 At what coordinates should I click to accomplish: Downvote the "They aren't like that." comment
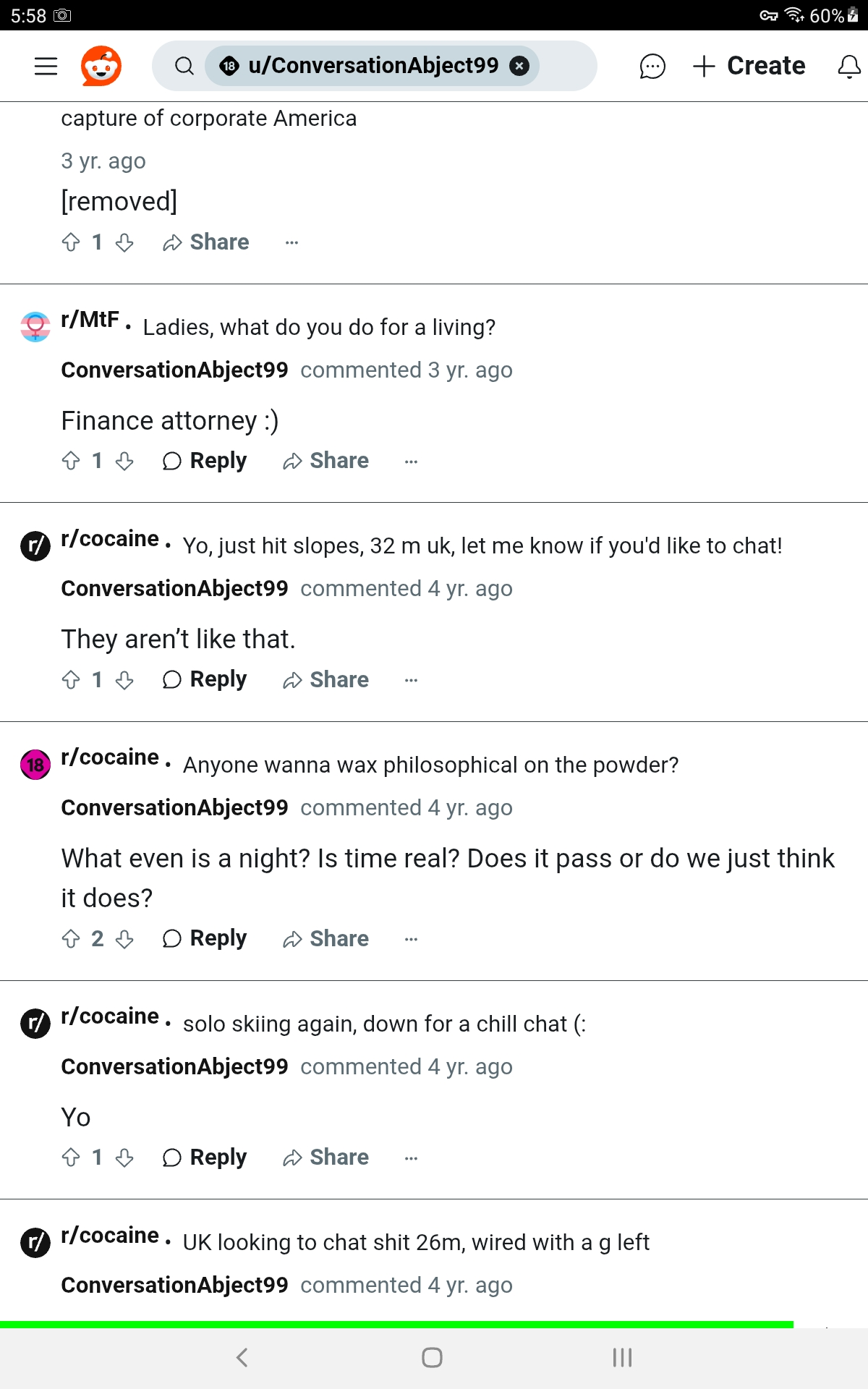[x=124, y=680]
